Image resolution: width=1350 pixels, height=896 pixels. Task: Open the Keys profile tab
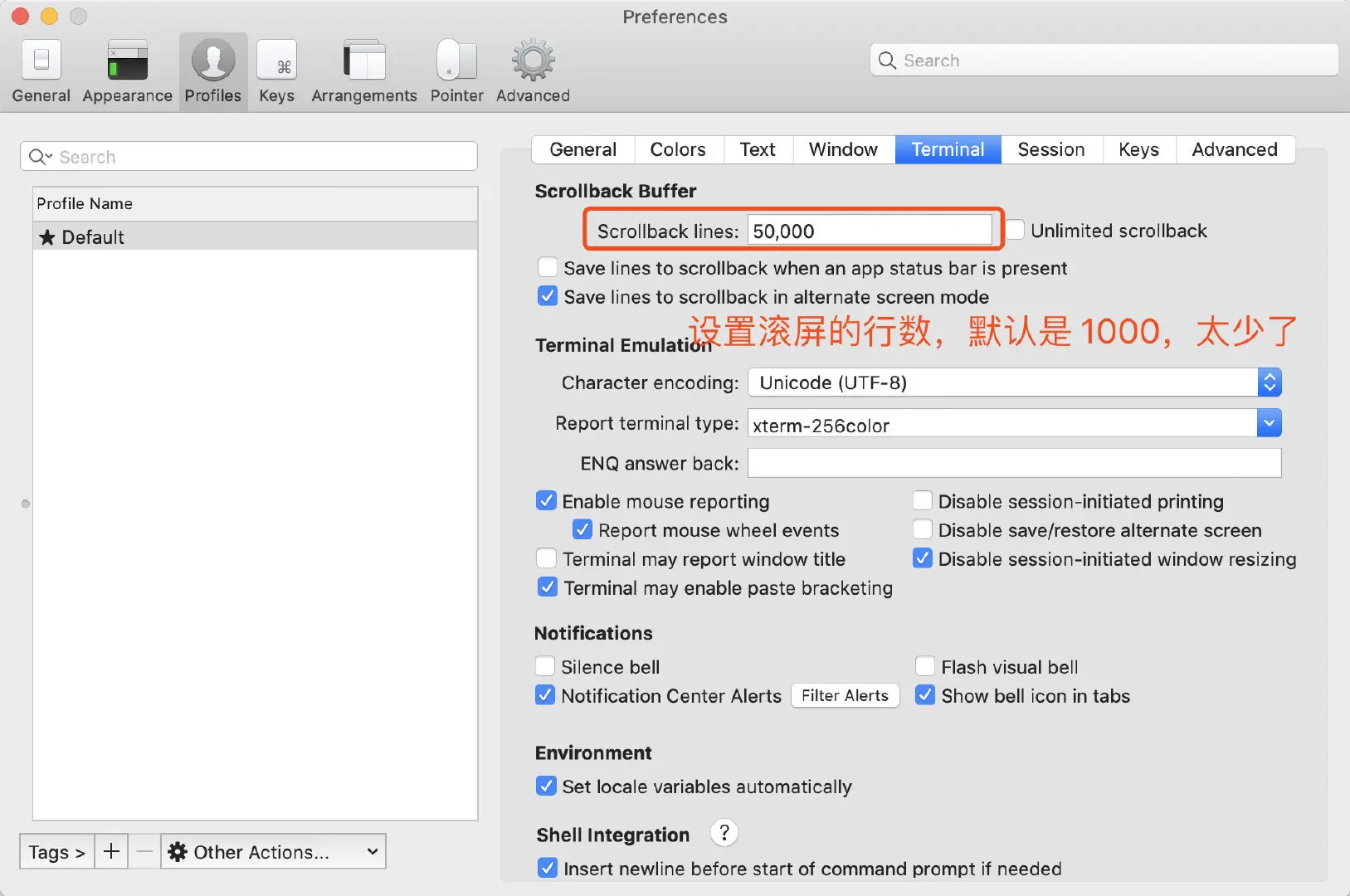(1138, 149)
